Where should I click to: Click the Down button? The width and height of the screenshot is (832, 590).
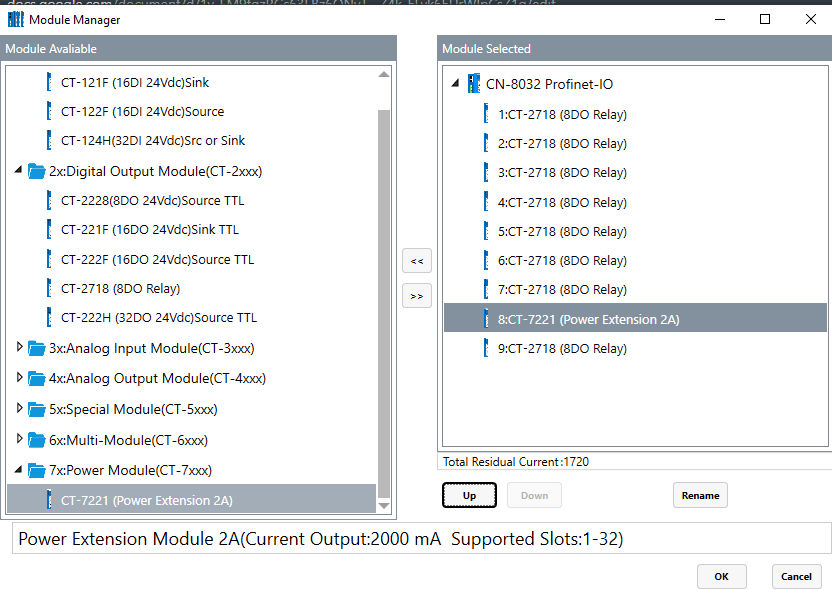coord(534,495)
